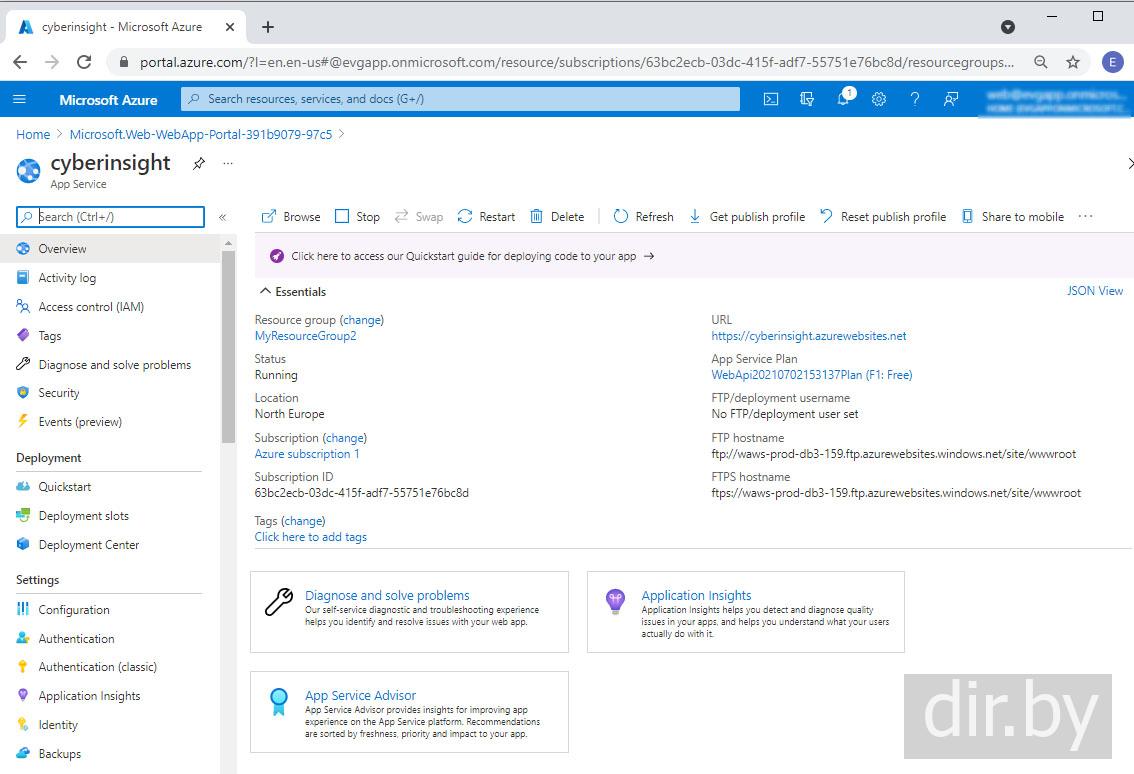The width and height of the screenshot is (1134, 774).
Task: Open the feedback icon in header
Action: point(951,99)
